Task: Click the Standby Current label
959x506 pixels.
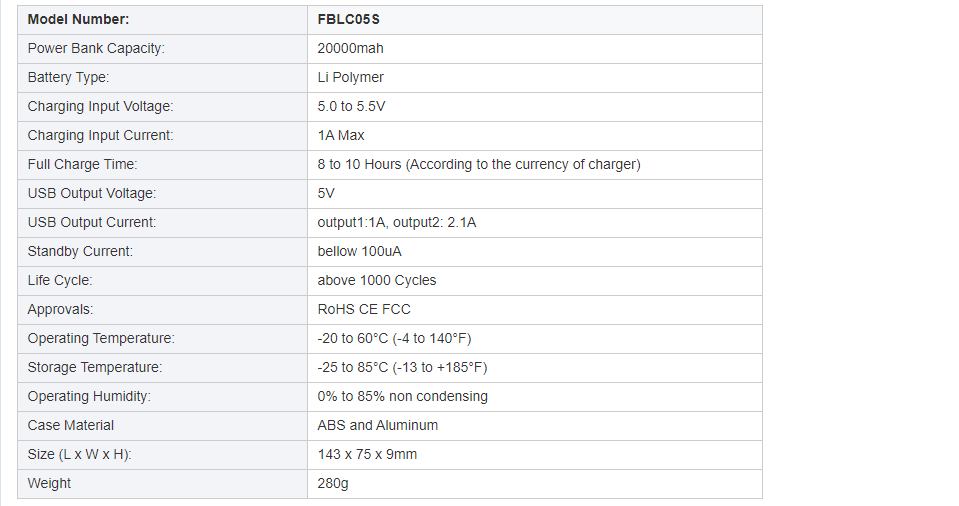Action: click(x=80, y=251)
